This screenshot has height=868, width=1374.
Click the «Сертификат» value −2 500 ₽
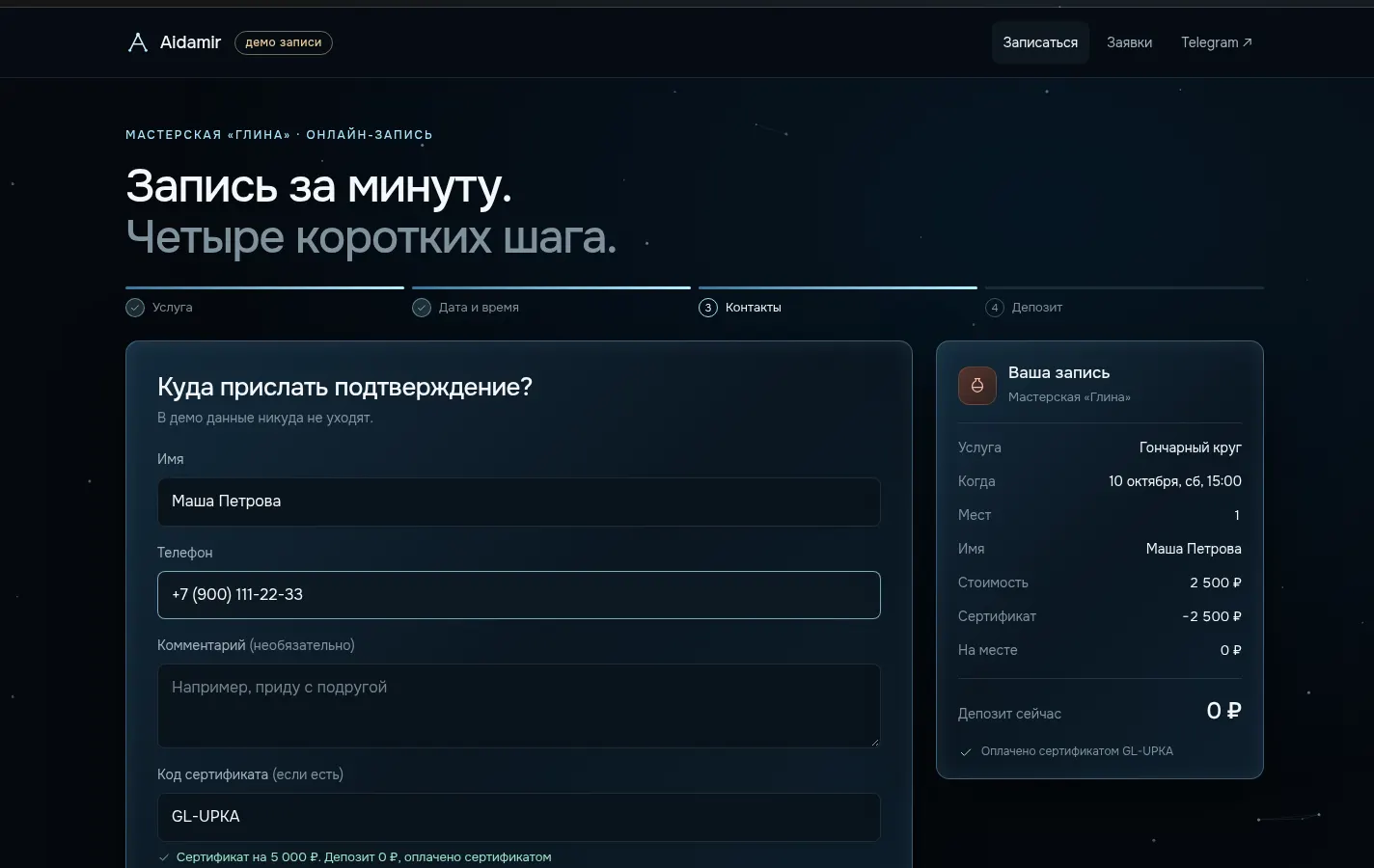pyautogui.click(x=1211, y=616)
